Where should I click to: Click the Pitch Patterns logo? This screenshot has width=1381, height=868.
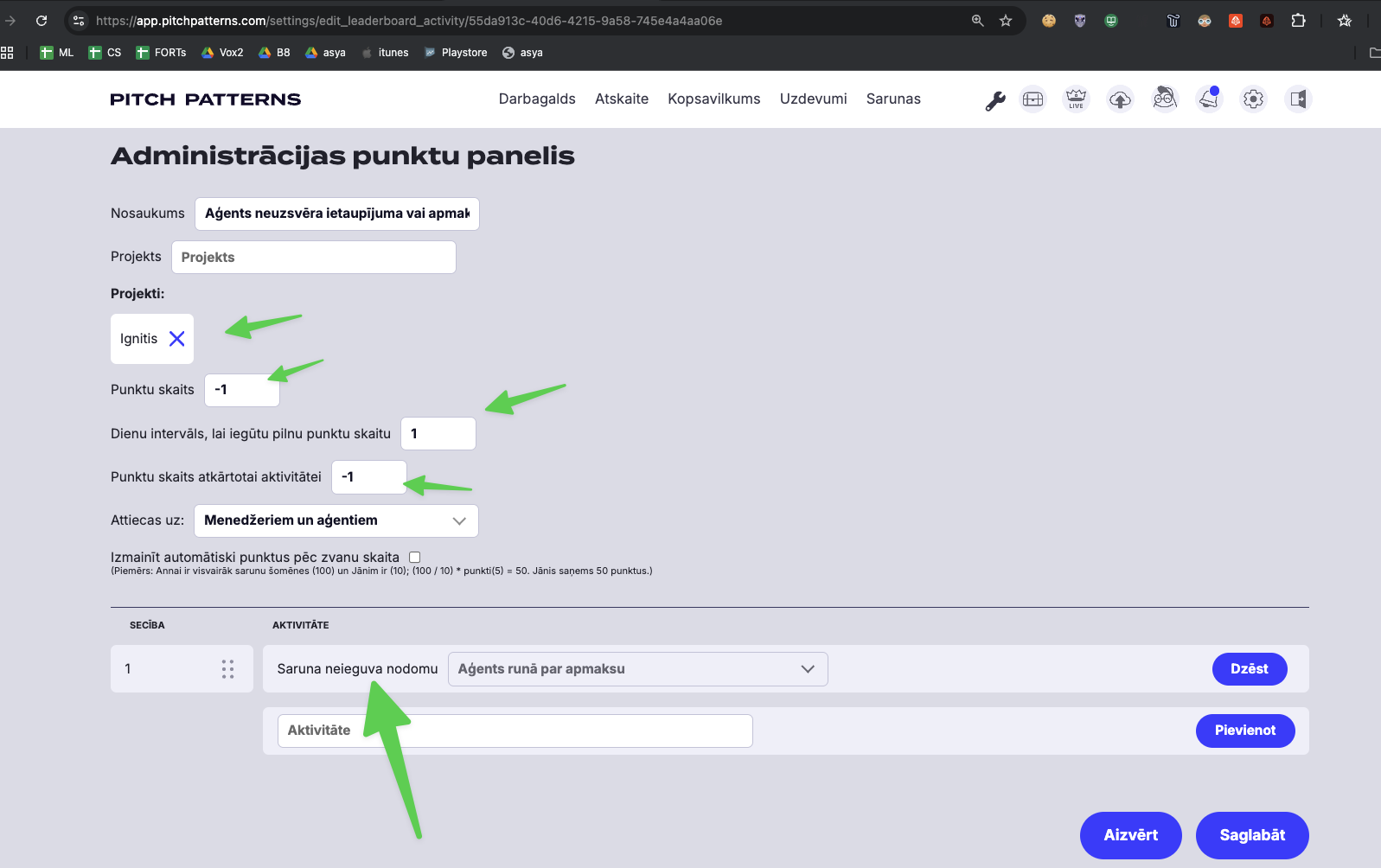coord(206,99)
